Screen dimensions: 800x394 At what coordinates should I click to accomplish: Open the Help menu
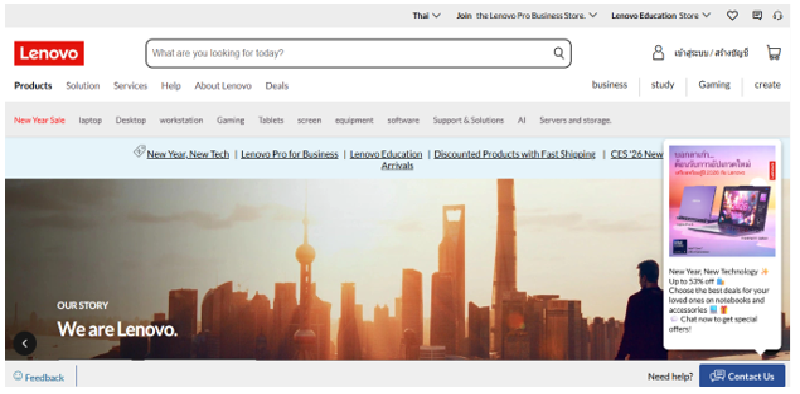tap(171, 86)
